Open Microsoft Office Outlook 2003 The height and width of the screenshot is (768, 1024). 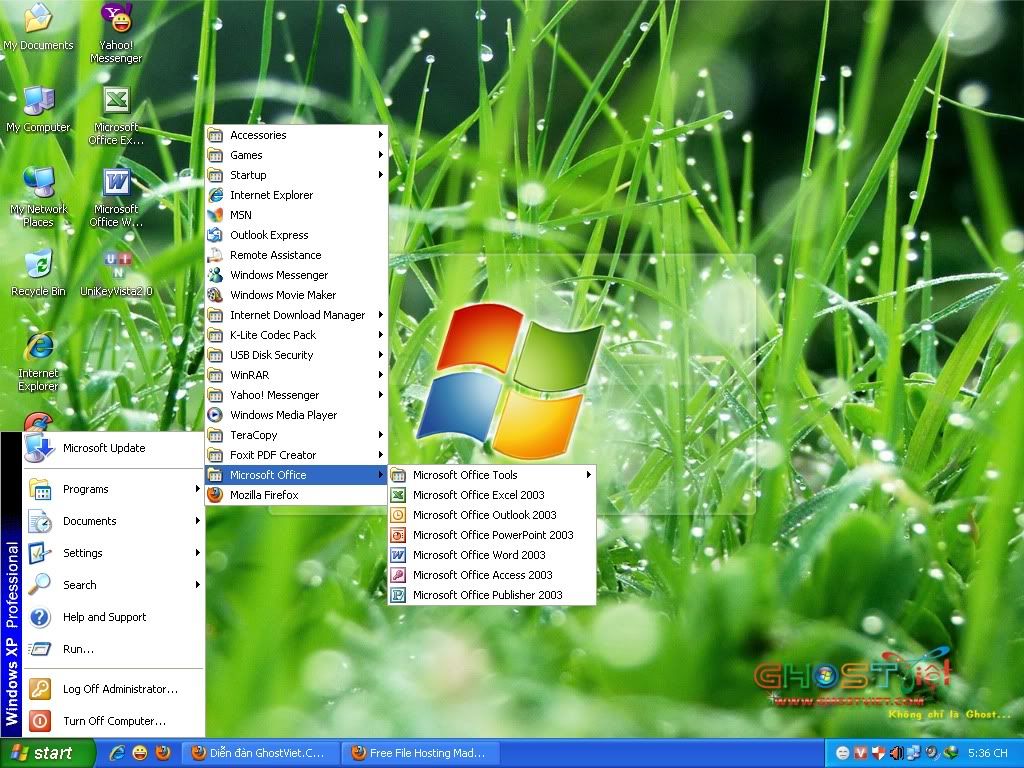[x=484, y=515]
